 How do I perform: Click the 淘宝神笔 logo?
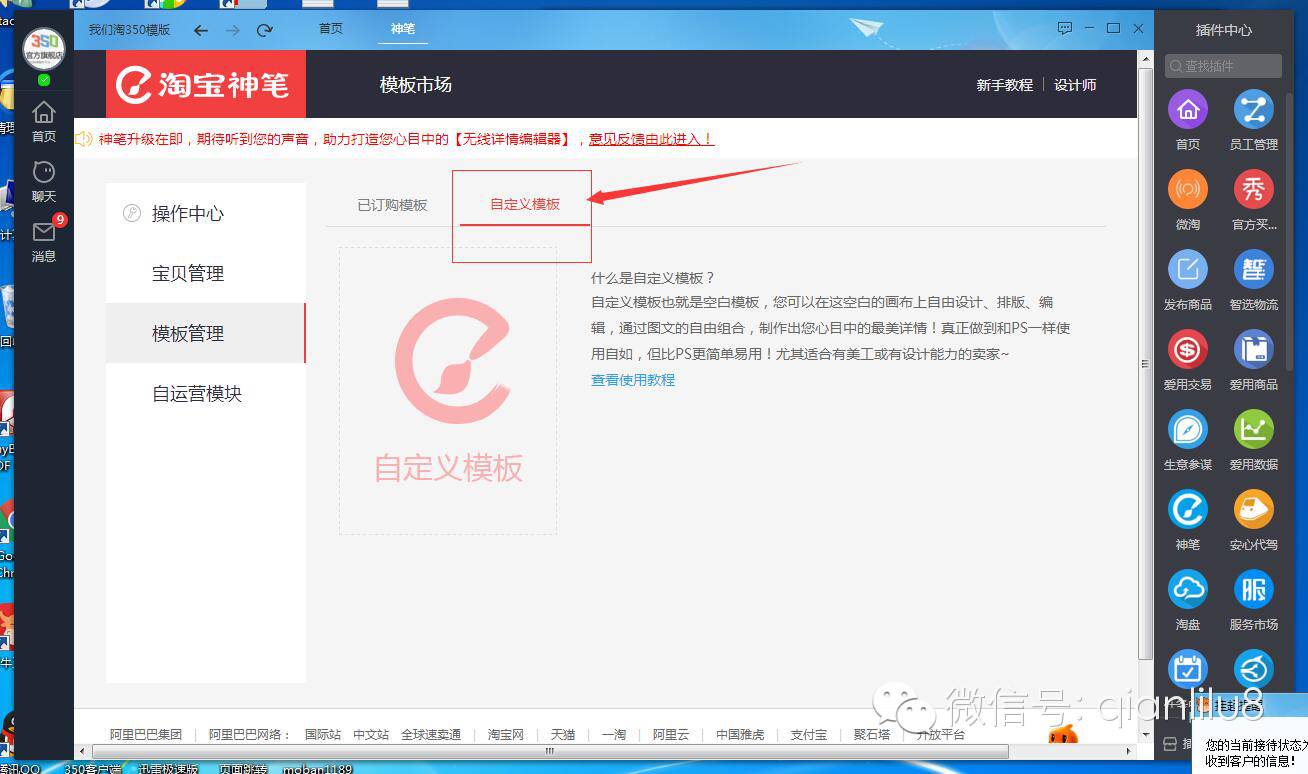tap(206, 84)
